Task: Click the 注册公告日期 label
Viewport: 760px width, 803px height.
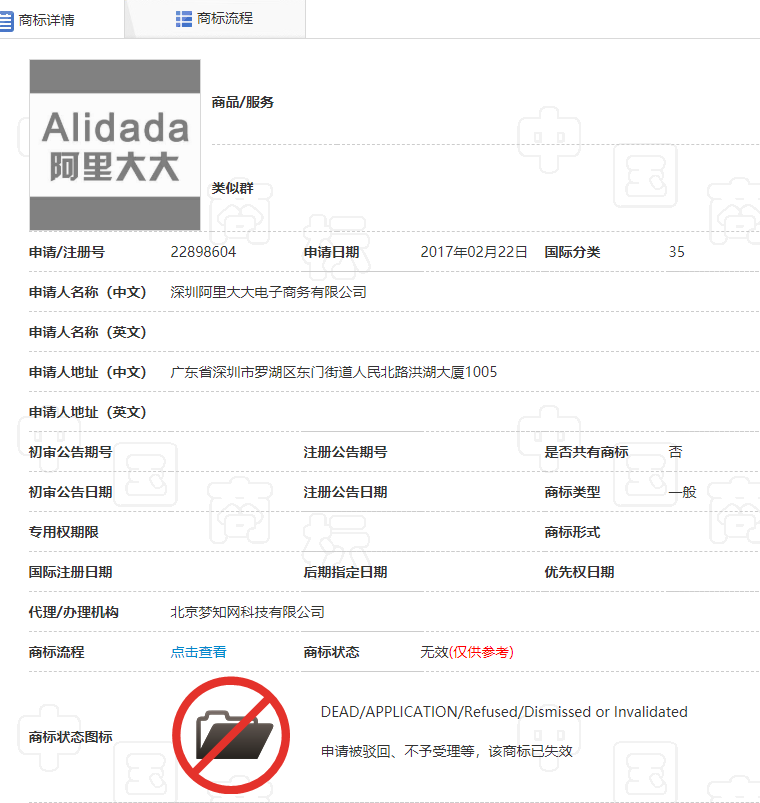Action: pyautogui.click(x=345, y=492)
